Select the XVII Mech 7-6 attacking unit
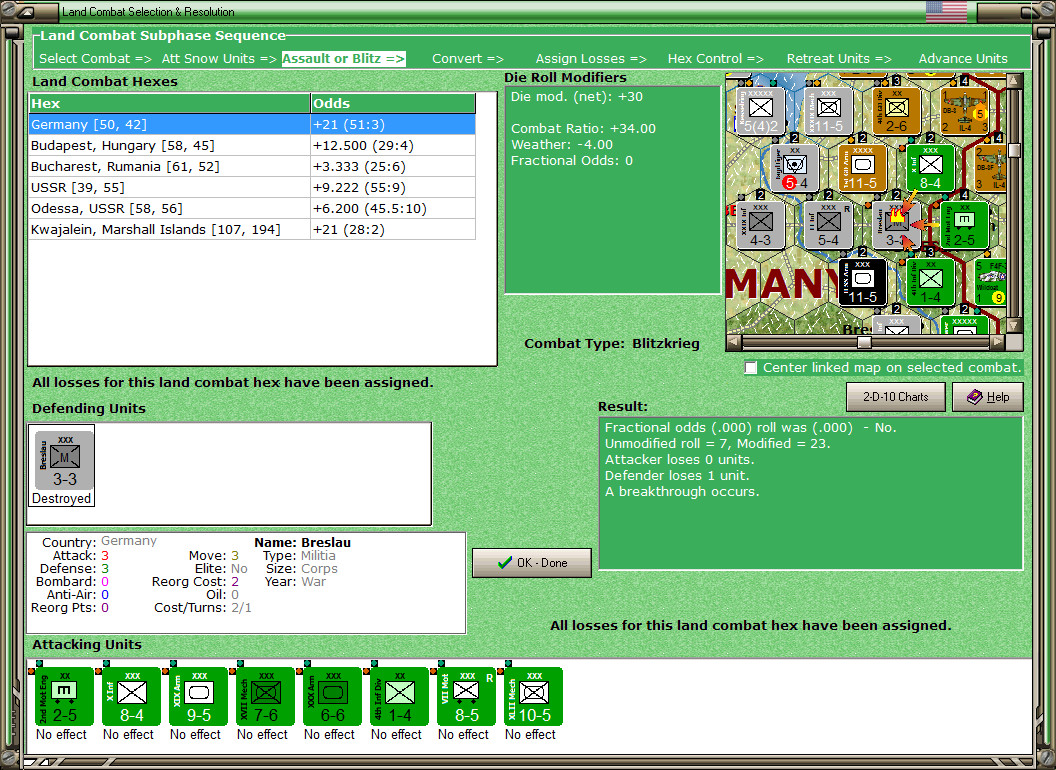This screenshot has width=1056, height=770. pyautogui.click(x=265, y=697)
